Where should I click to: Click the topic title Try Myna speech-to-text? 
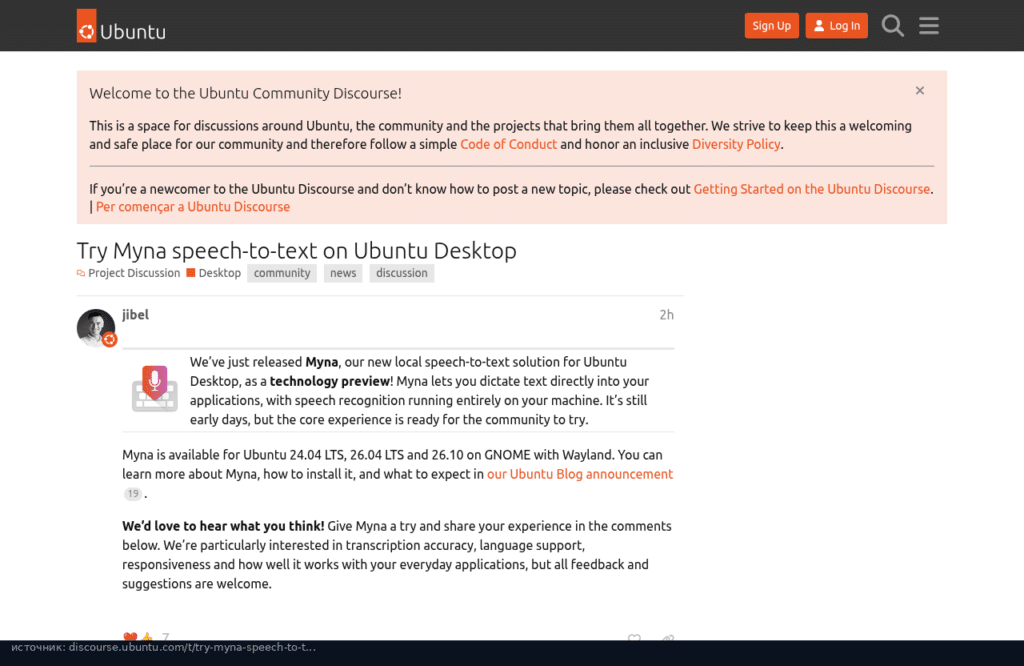tap(296, 251)
